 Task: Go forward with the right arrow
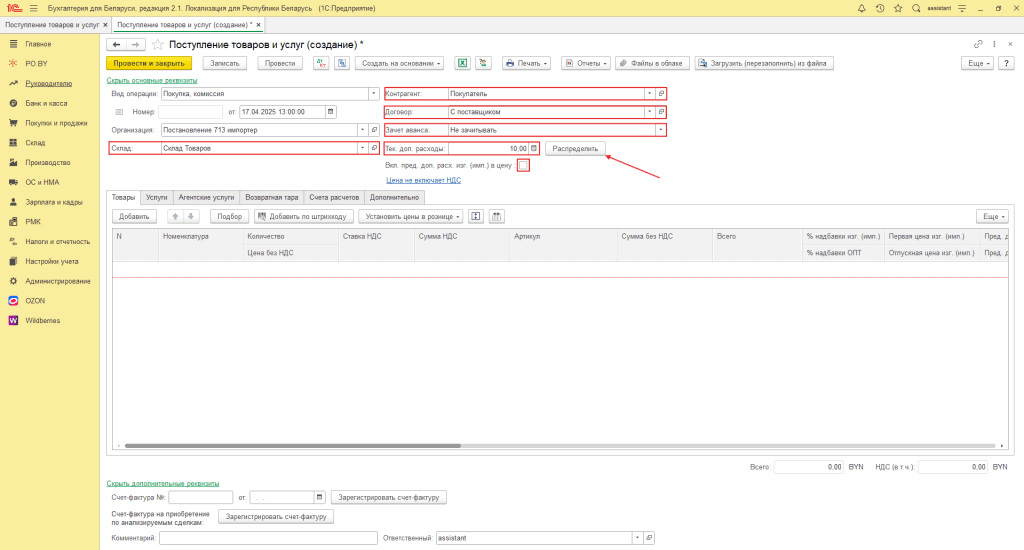[x=135, y=44]
